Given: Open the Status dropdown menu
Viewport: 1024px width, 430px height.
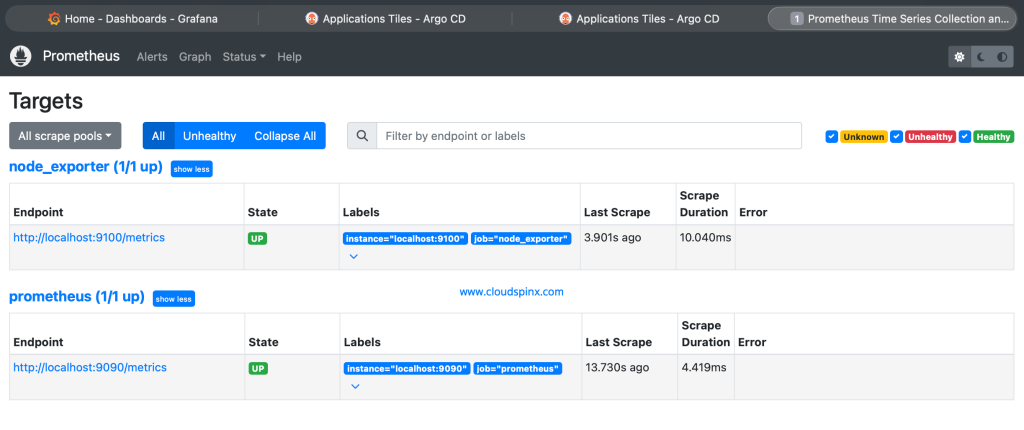Looking at the screenshot, I should [244, 57].
